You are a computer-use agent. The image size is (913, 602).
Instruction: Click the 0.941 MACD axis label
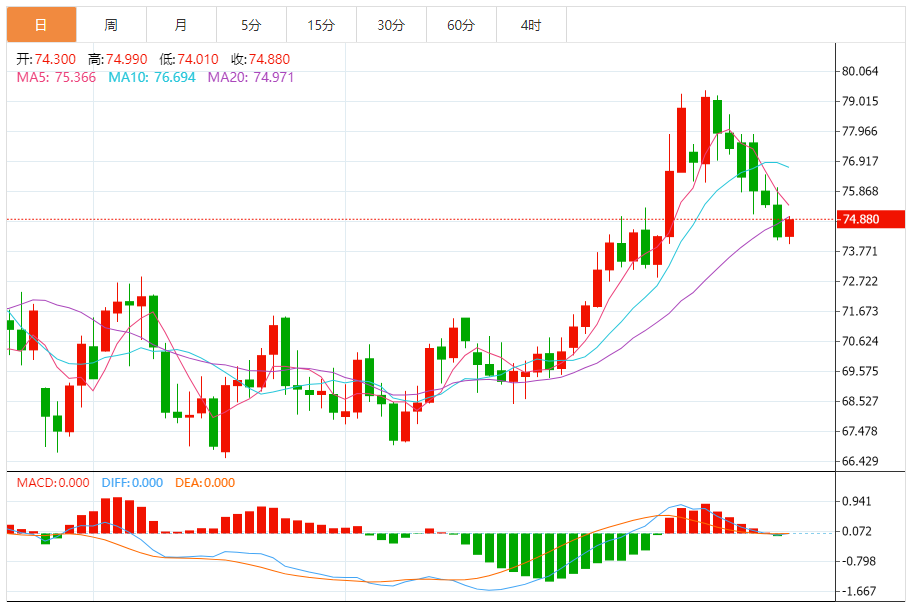point(857,501)
